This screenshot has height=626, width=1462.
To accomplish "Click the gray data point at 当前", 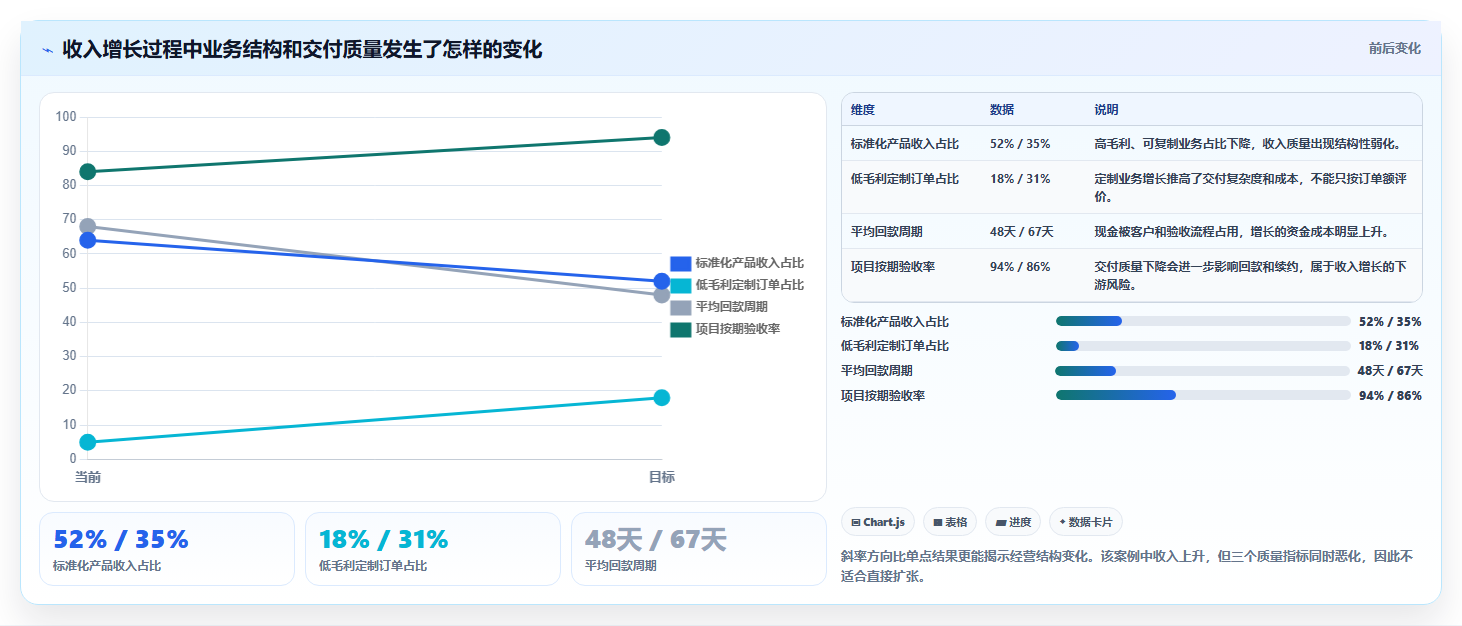I will pos(88,226).
